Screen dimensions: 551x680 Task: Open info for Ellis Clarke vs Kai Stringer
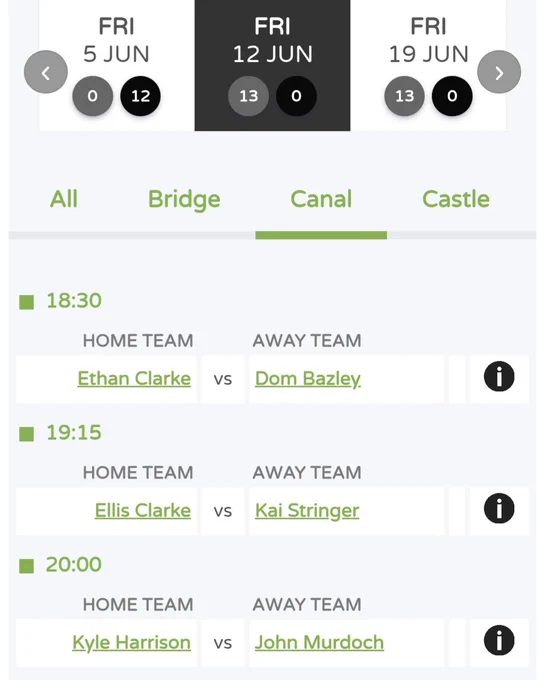[499, 508]
